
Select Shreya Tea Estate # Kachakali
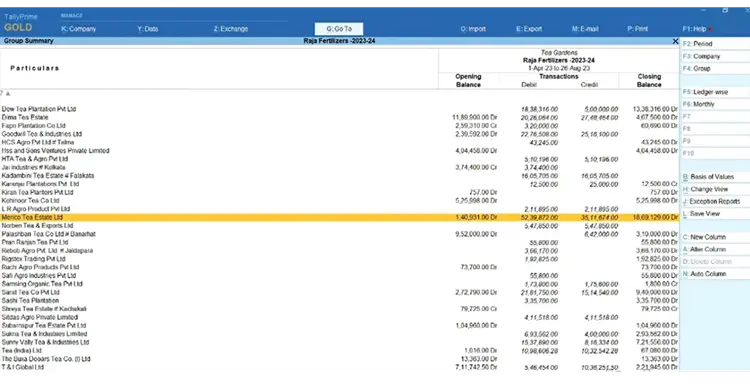point(44,309)
